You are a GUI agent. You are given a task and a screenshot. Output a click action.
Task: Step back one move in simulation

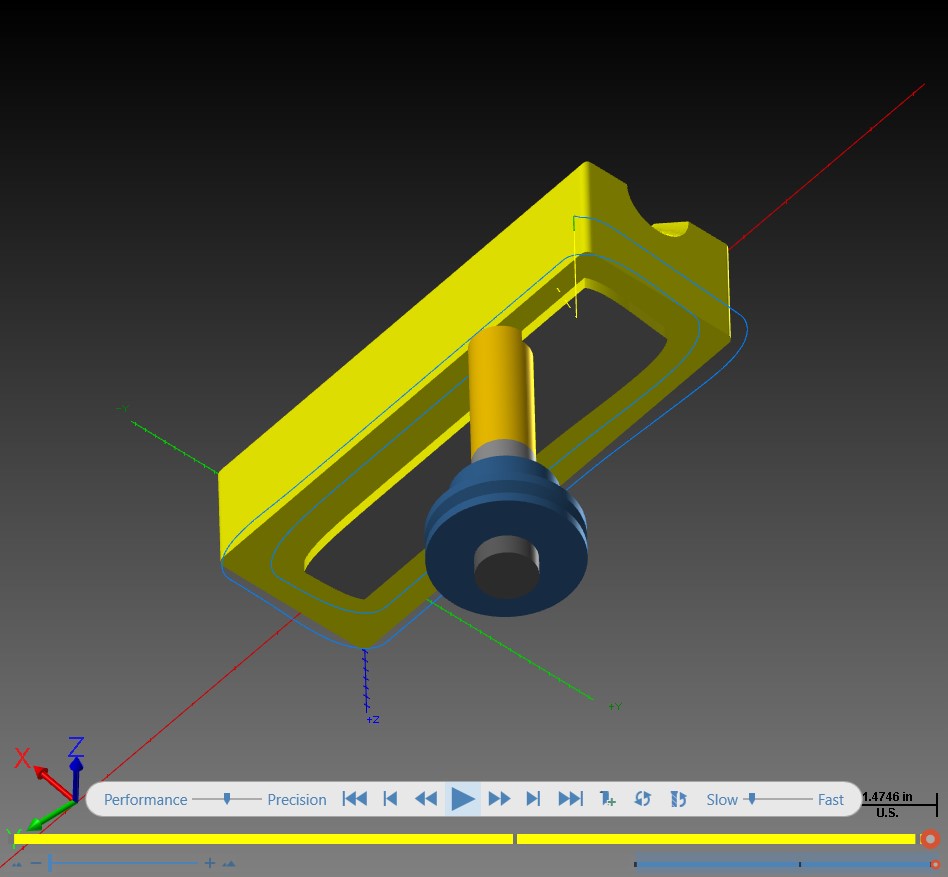point(391,799)
